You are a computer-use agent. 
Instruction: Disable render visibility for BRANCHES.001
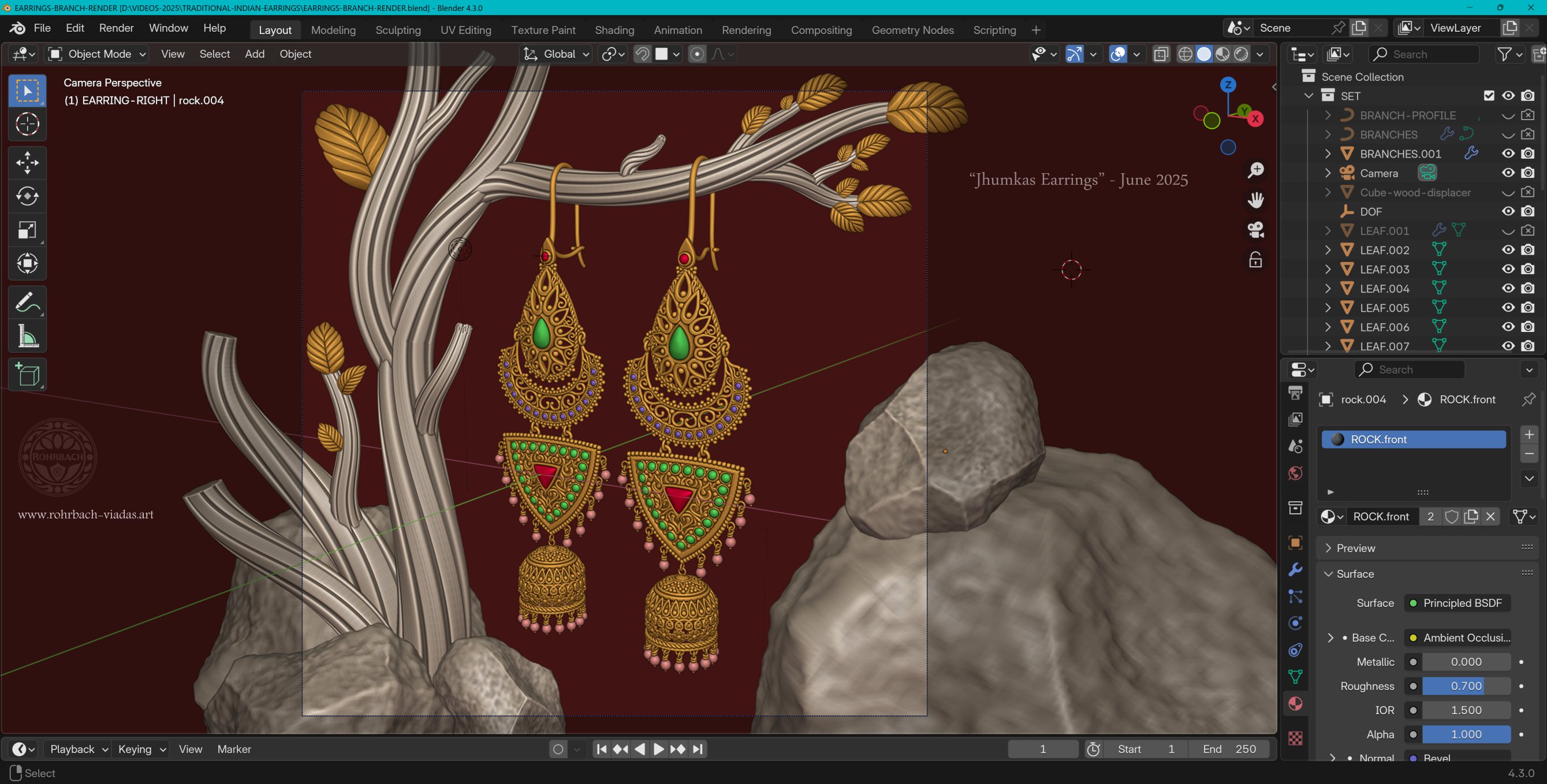click(1529, 154)
